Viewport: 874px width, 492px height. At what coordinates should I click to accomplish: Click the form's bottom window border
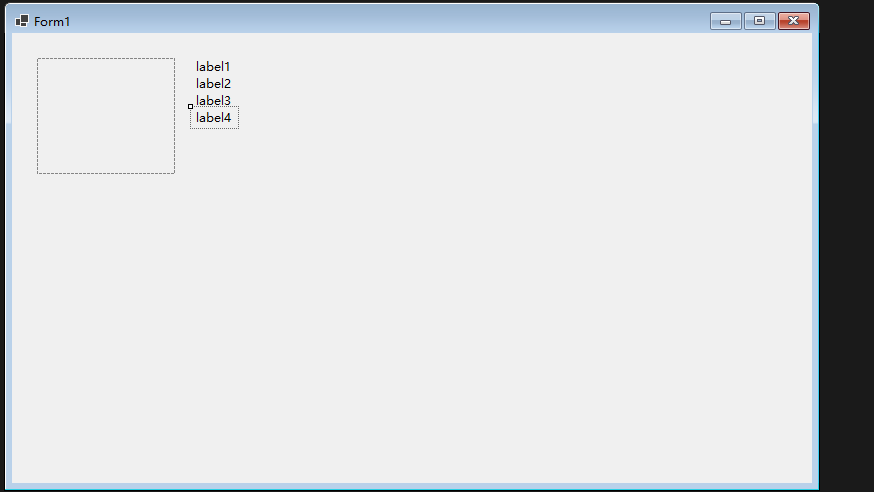pyautogui.click(x=412, y=486)
